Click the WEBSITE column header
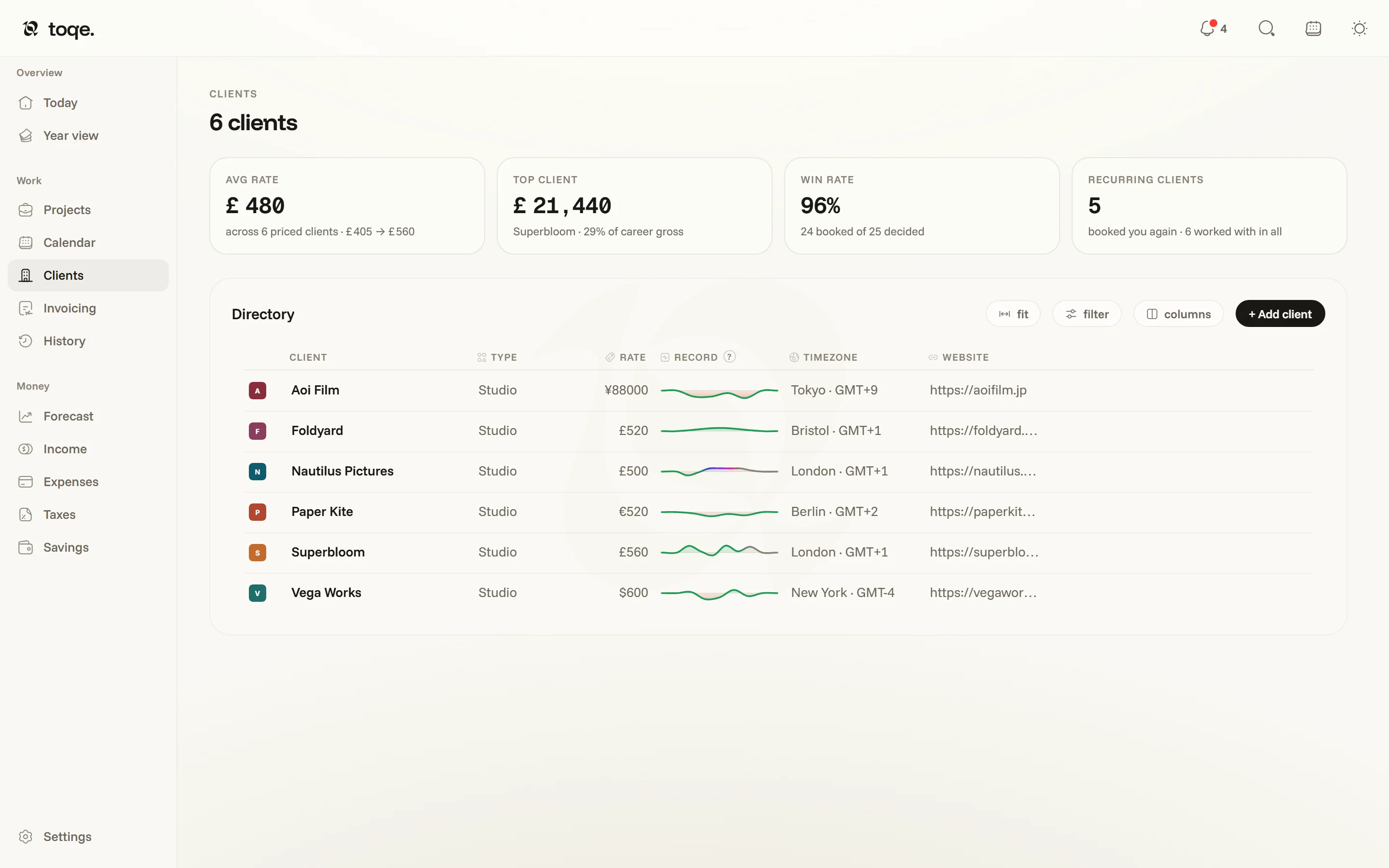 pos(958,357)
